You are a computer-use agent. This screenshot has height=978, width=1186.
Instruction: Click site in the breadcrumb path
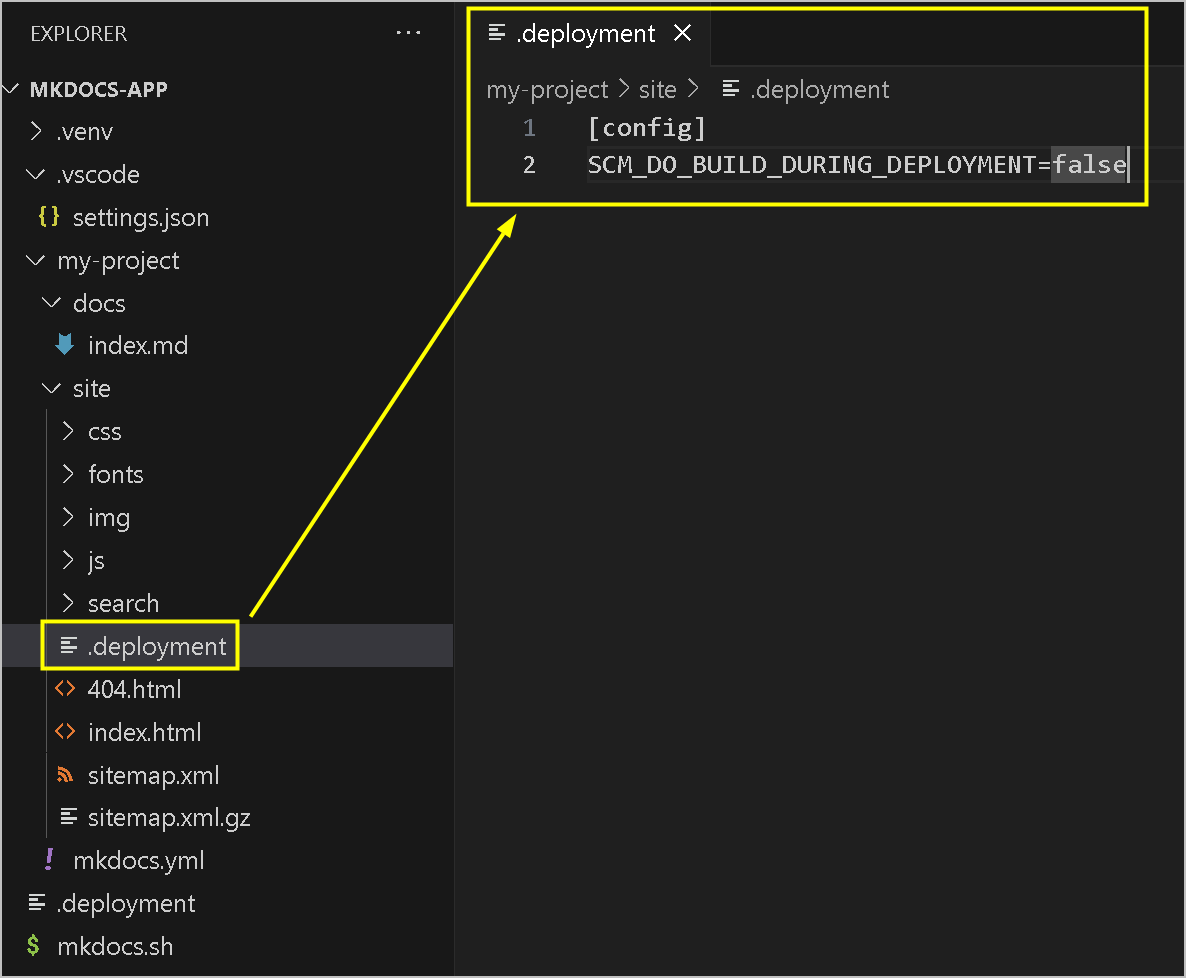[658, 90]
